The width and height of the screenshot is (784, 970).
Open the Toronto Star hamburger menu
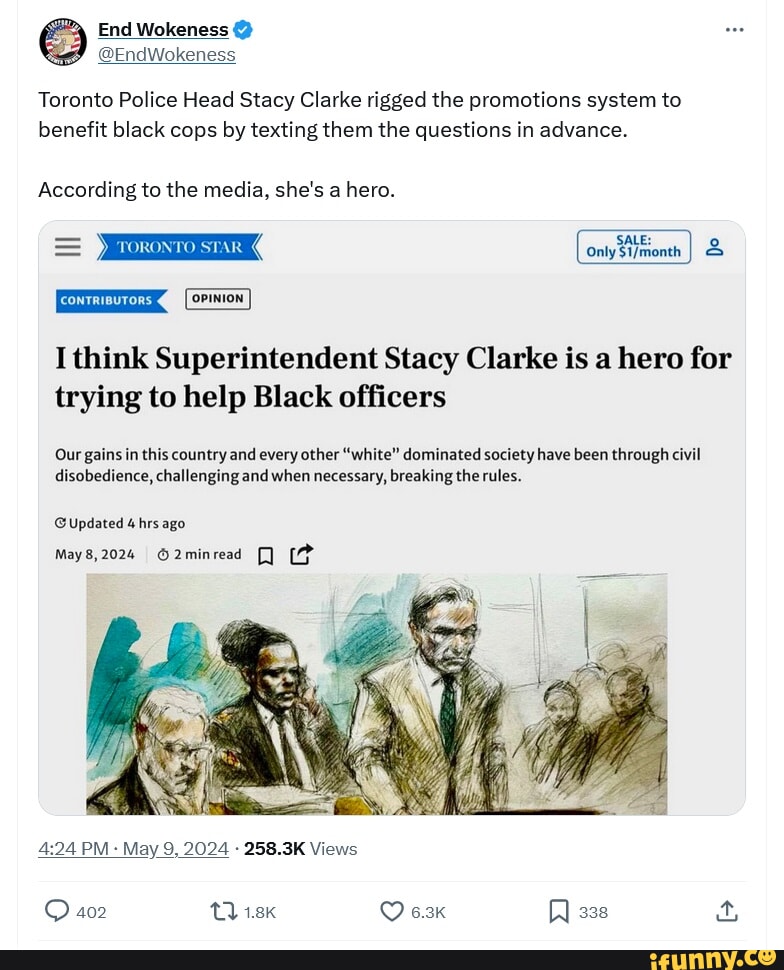[67, 246]
